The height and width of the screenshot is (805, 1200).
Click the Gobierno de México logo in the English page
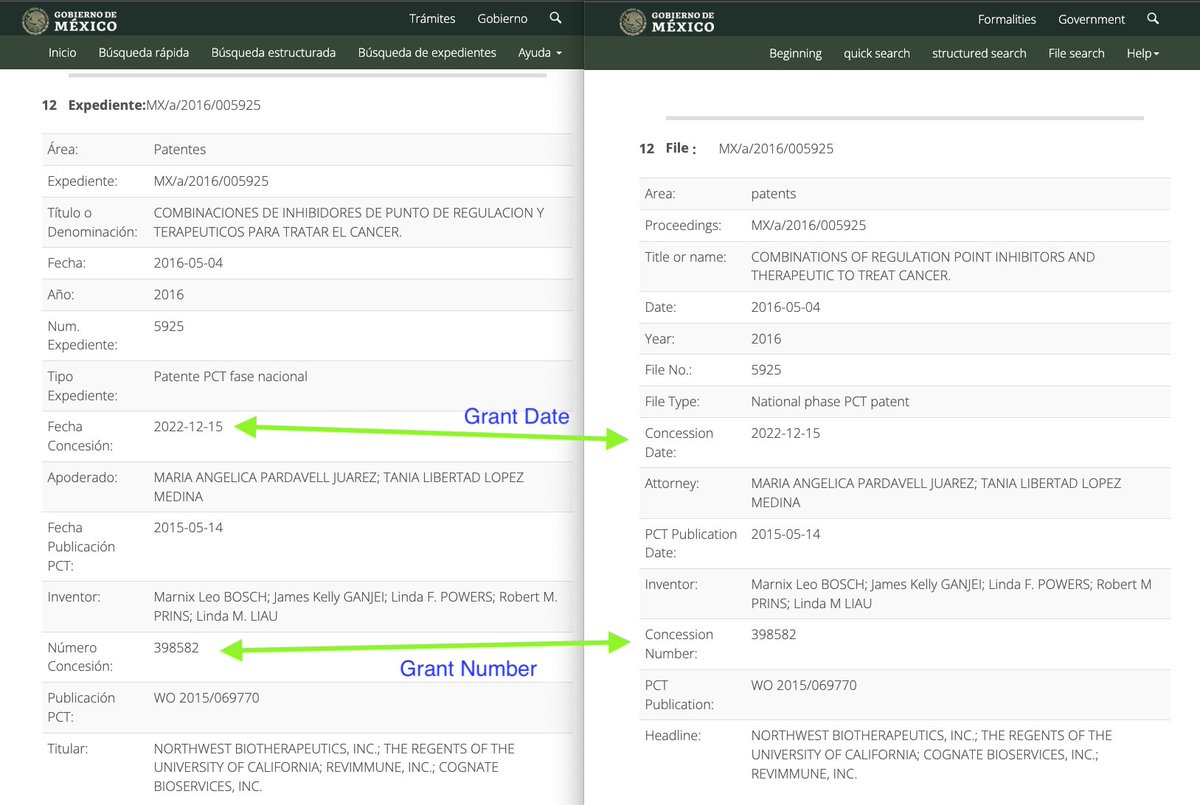(x=667, y=20)
